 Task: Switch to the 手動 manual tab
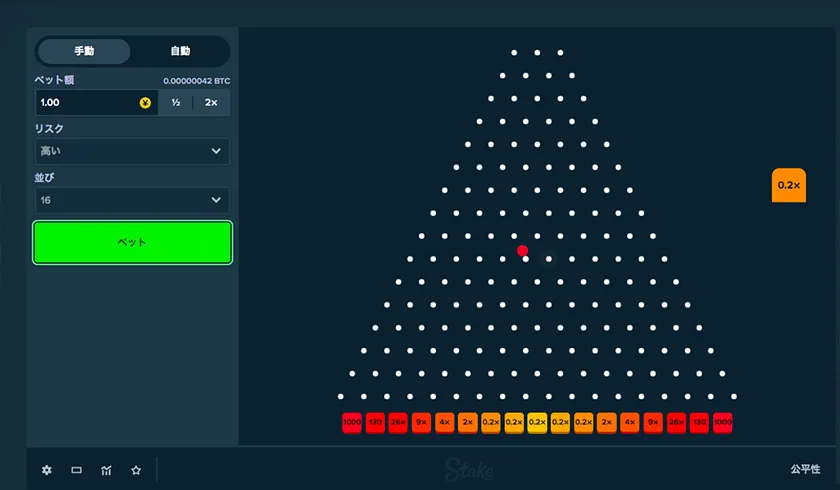[84, 51]
